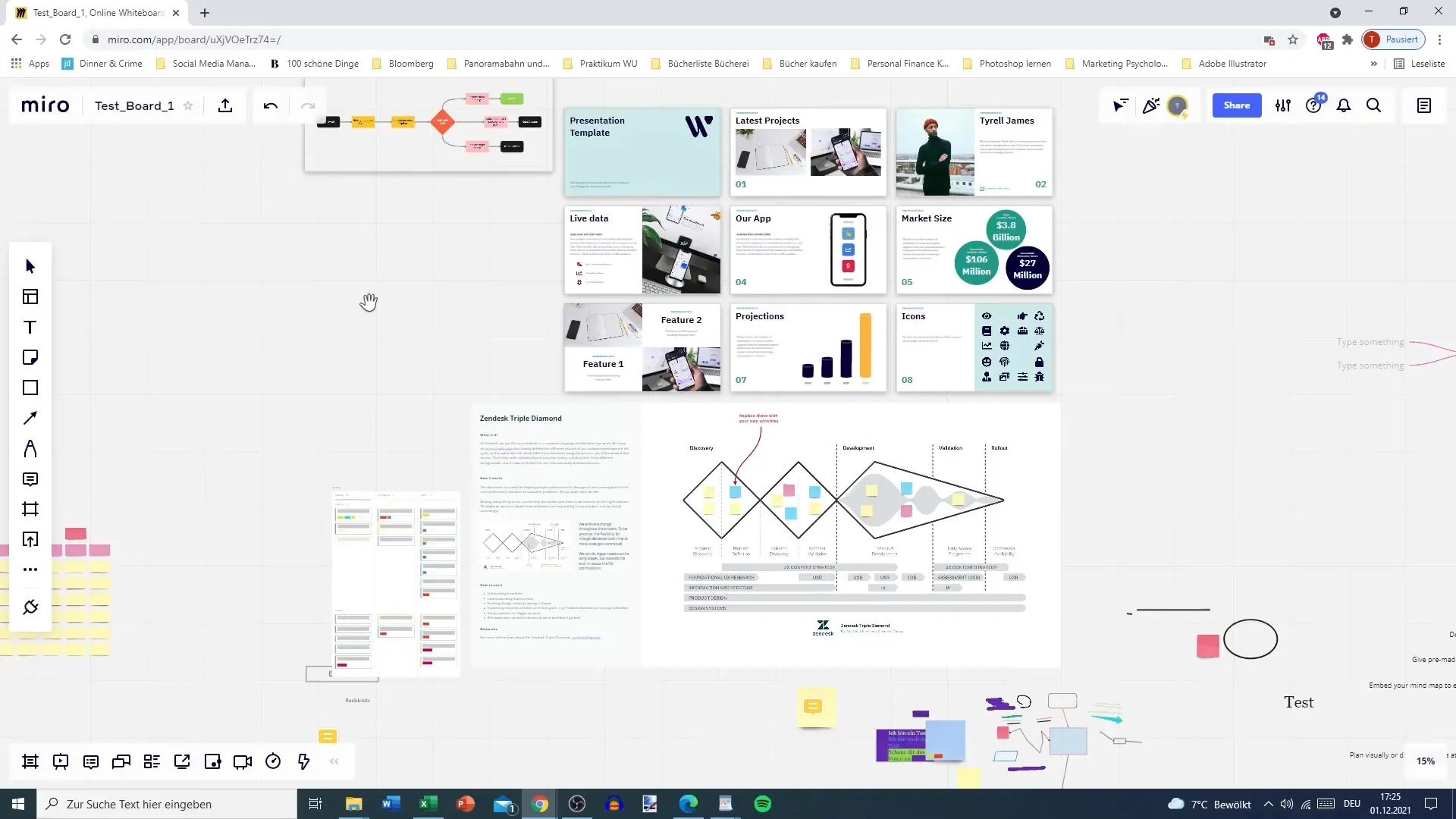
Task: Bookmark this page with star icon
Action: tap(1293, 39)
